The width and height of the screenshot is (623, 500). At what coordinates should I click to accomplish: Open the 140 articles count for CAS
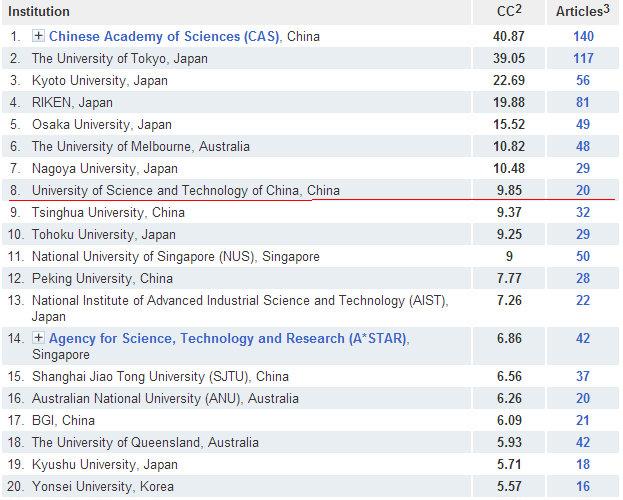(x=582, y=36)
